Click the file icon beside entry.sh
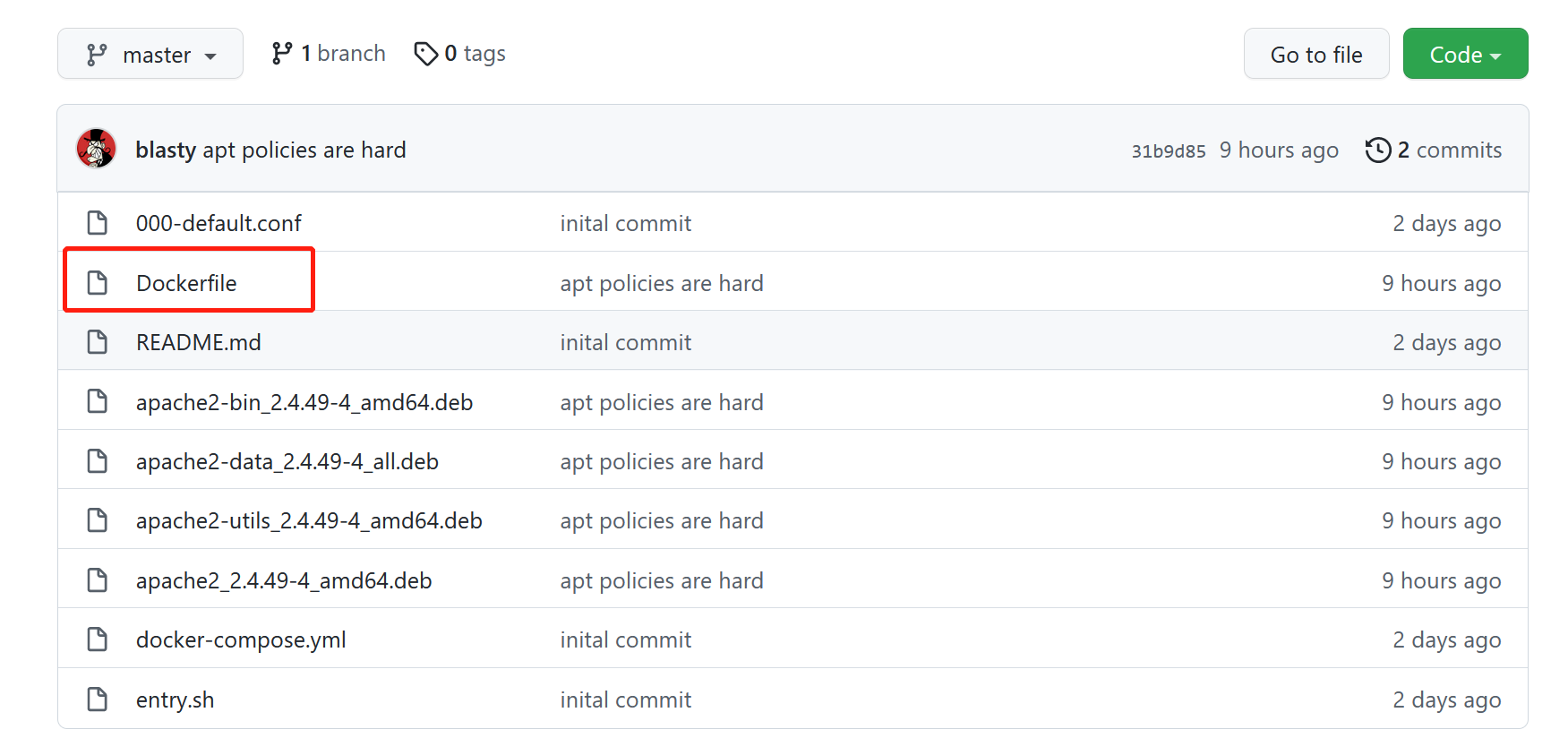 [x=98, y=699]
